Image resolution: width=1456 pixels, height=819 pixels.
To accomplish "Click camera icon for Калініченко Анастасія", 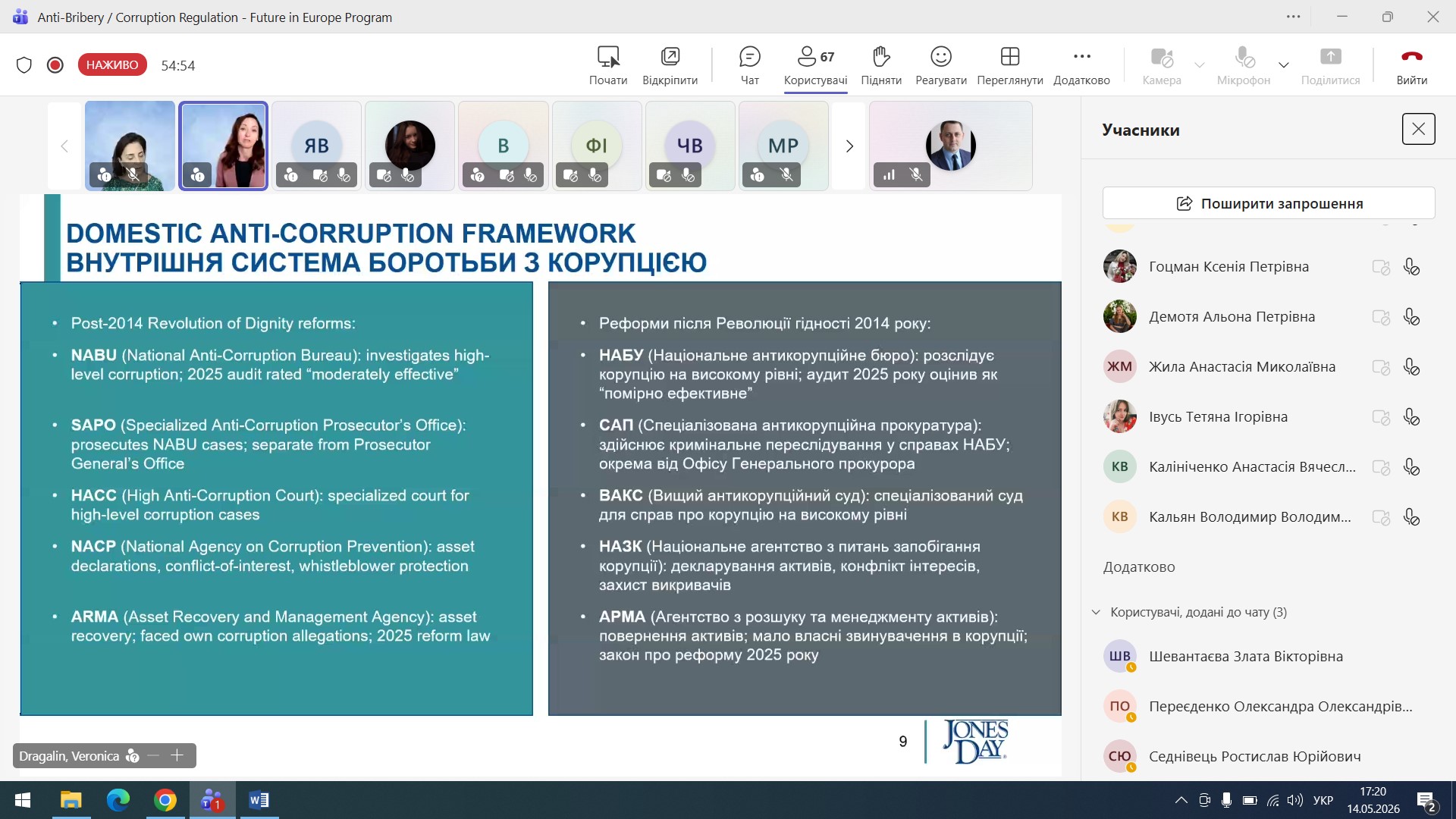I will point(1381,467).
